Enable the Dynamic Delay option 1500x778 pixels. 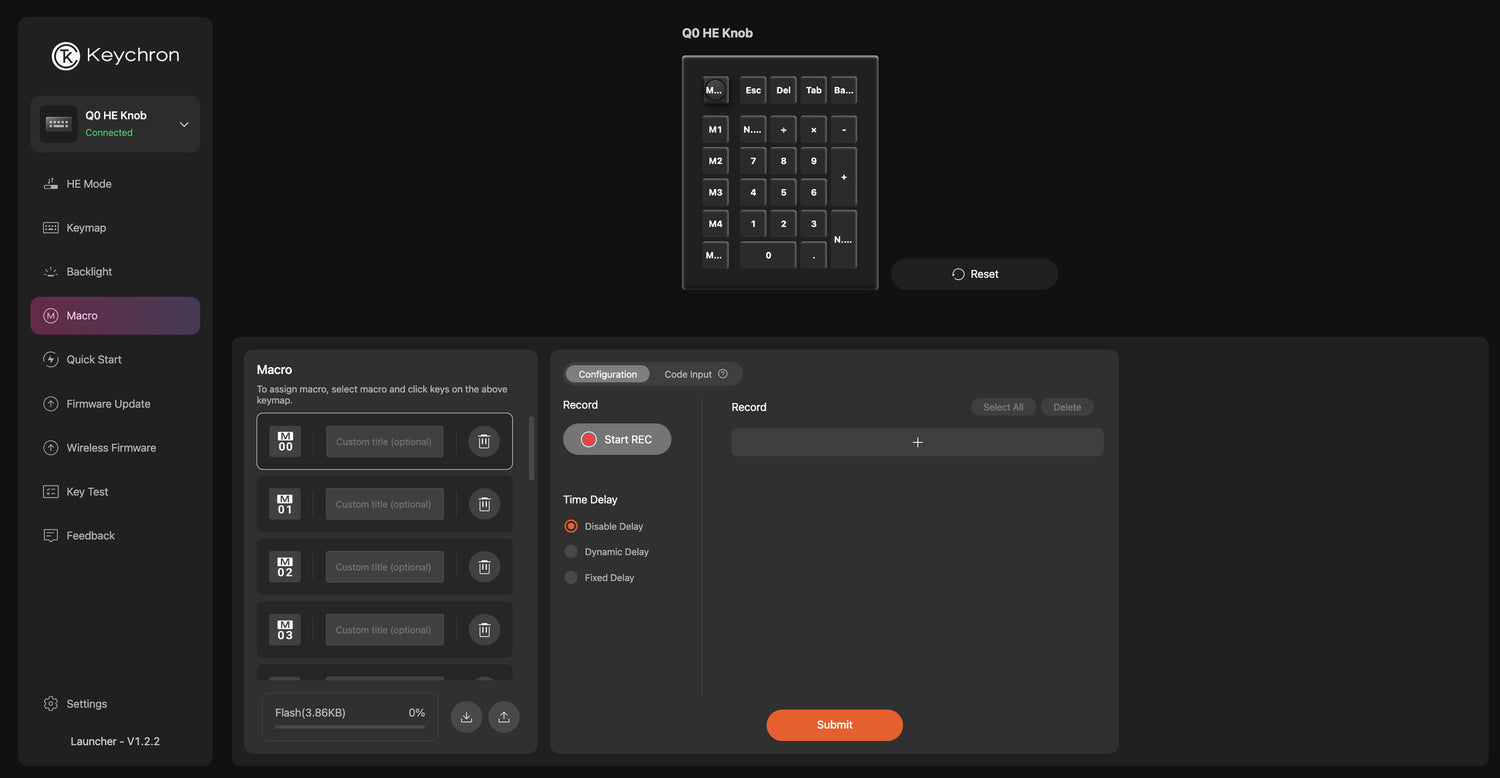pyautogui.click(x=571, y=552)
